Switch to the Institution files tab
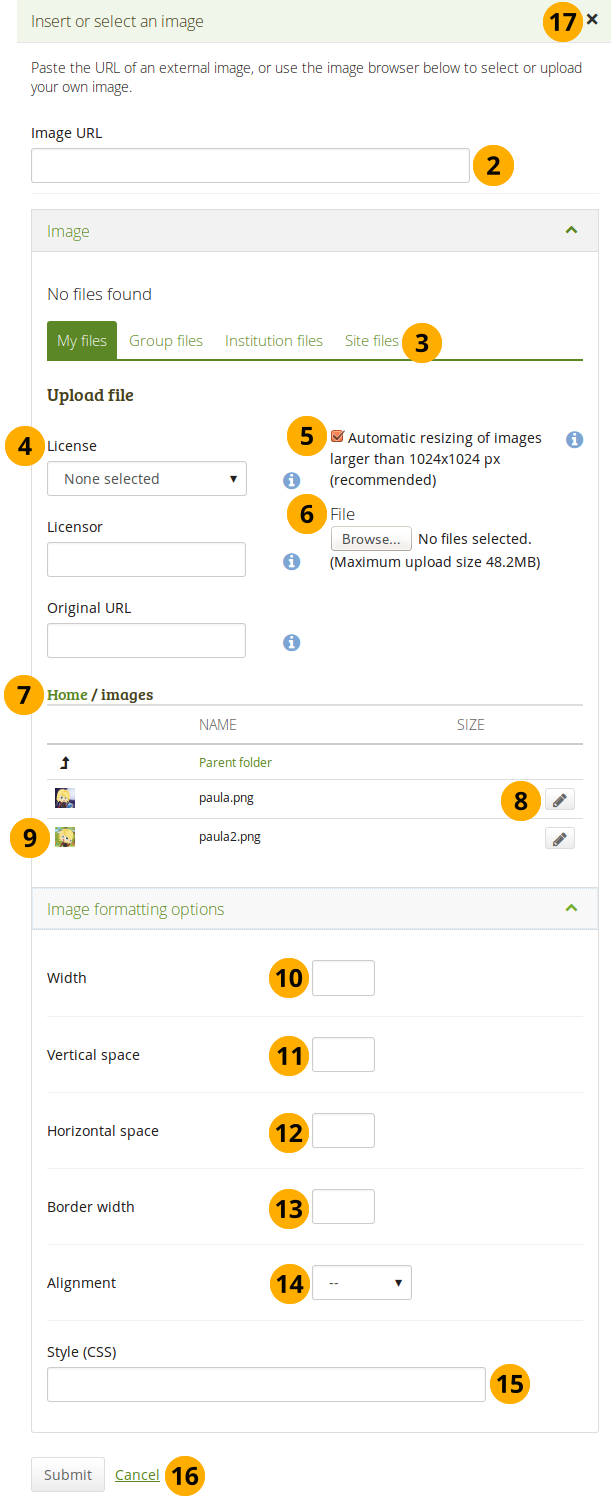 coord(274,341)
